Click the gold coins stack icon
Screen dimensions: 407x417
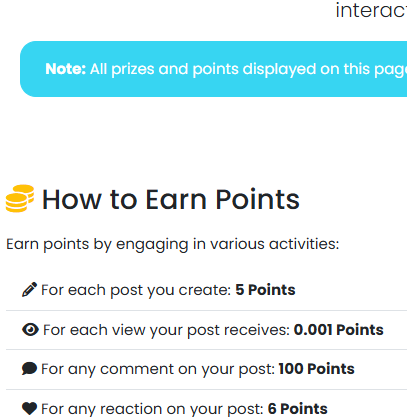pos(20,198)
